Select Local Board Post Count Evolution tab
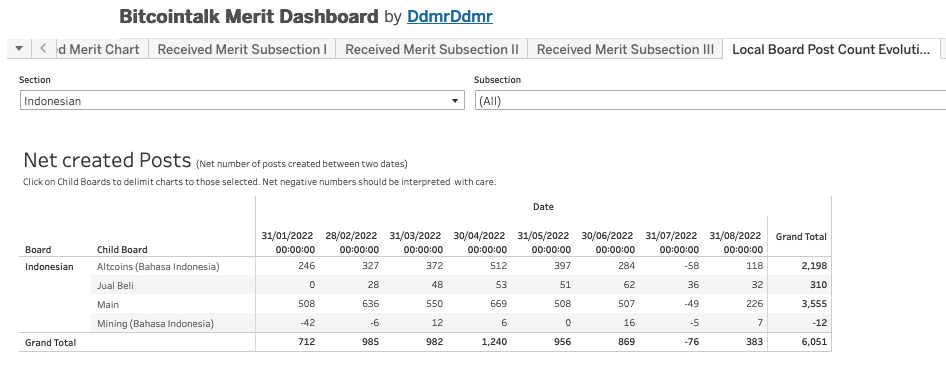946x368 pixels. tap(831, 49)
